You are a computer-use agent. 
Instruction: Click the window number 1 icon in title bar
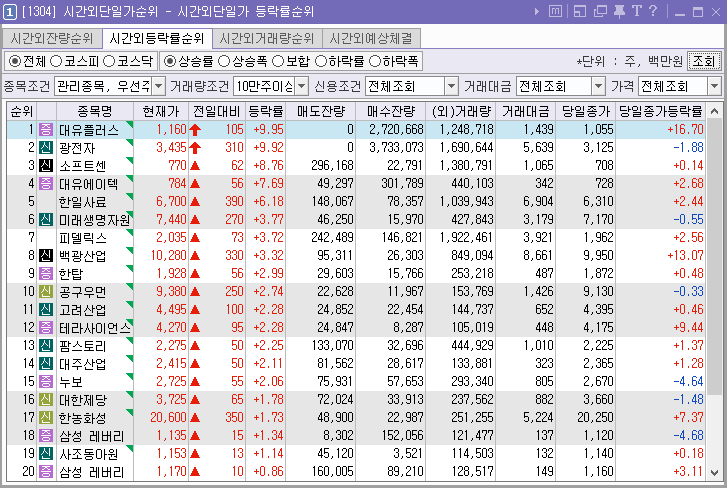point(10,12)
